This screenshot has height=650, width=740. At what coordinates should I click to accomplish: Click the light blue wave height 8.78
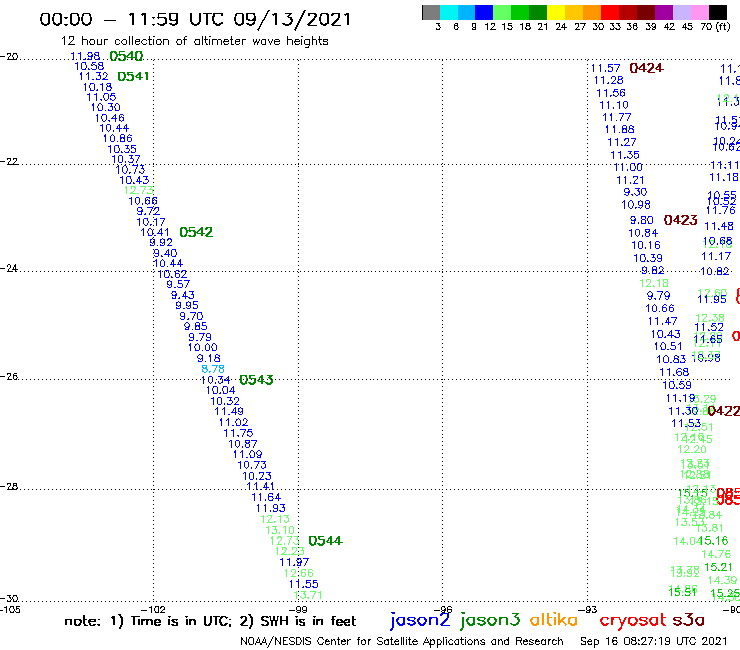click(213, 369)
